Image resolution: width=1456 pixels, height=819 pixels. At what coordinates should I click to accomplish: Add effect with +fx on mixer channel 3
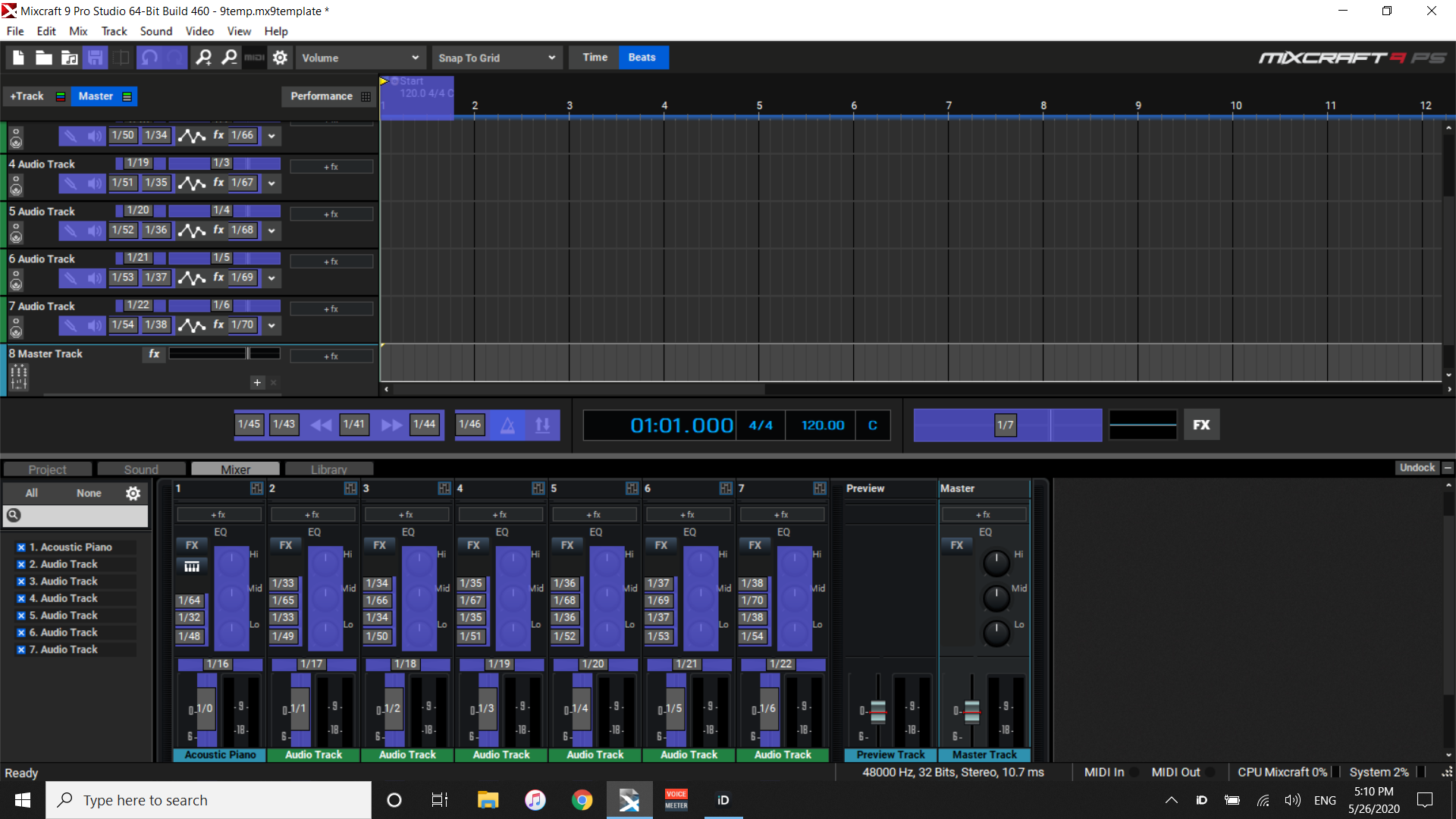(406, 515)
